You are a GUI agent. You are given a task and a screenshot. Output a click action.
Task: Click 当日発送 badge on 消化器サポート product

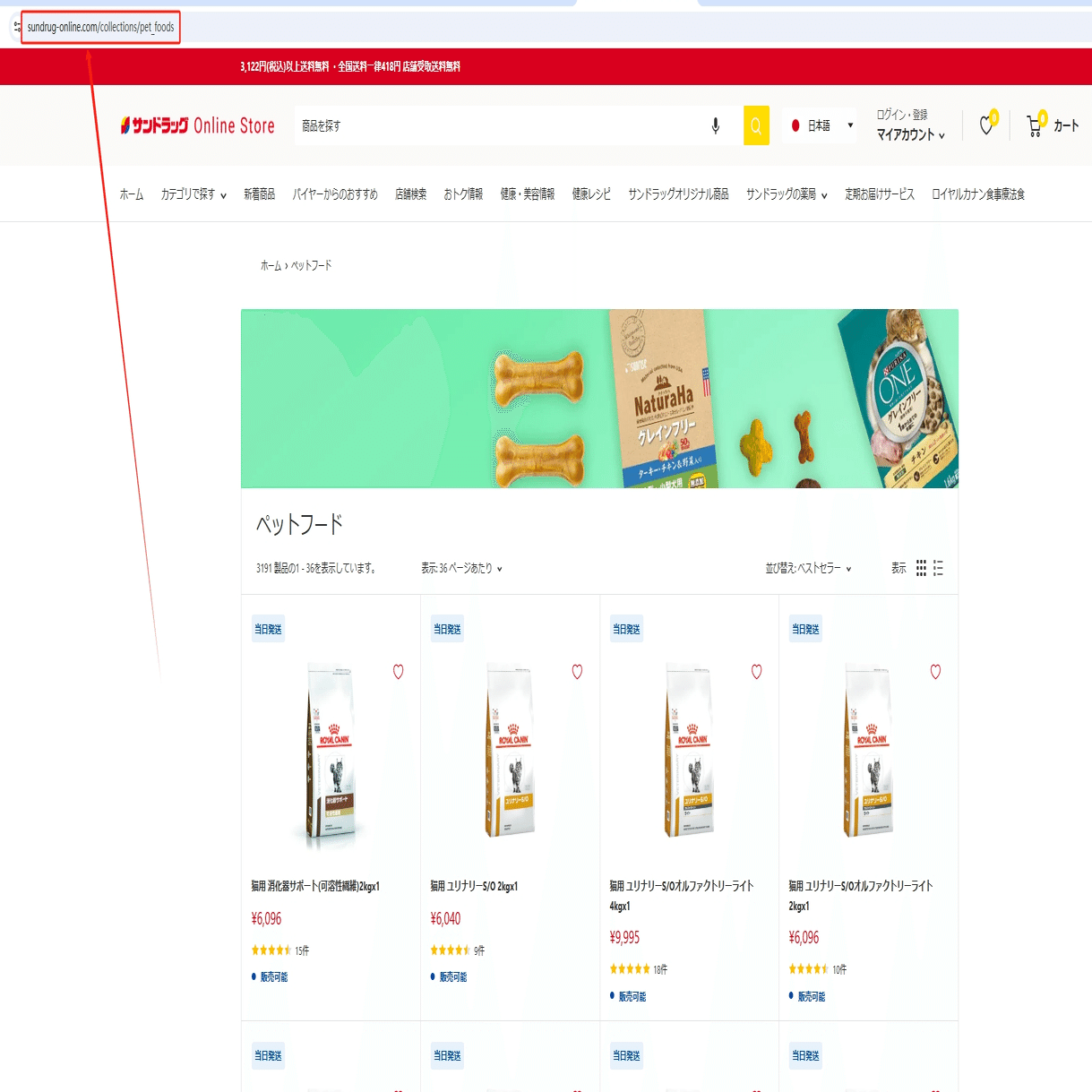(268, 630)
